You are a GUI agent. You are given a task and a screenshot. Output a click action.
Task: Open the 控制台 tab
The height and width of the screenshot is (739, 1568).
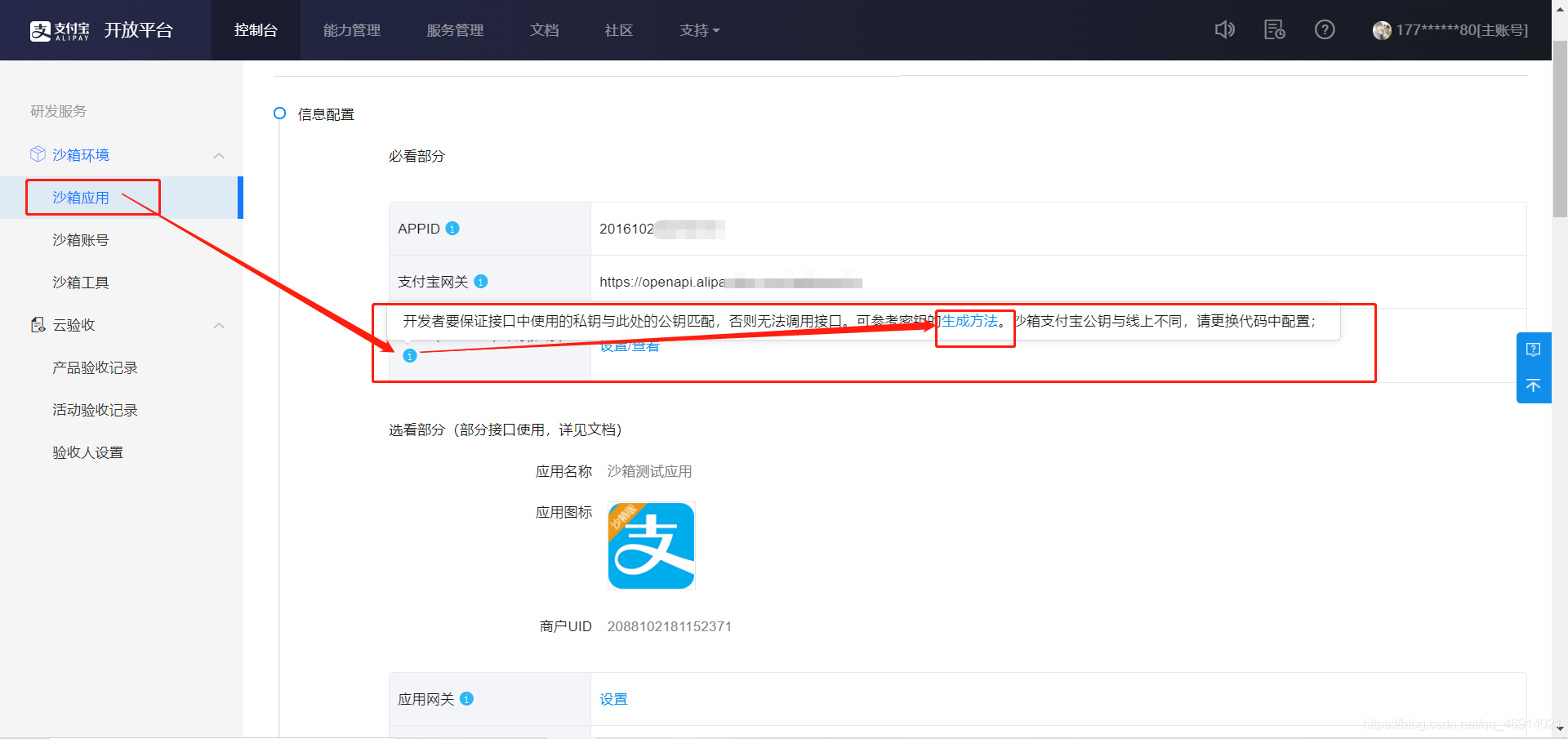point(256,30)
